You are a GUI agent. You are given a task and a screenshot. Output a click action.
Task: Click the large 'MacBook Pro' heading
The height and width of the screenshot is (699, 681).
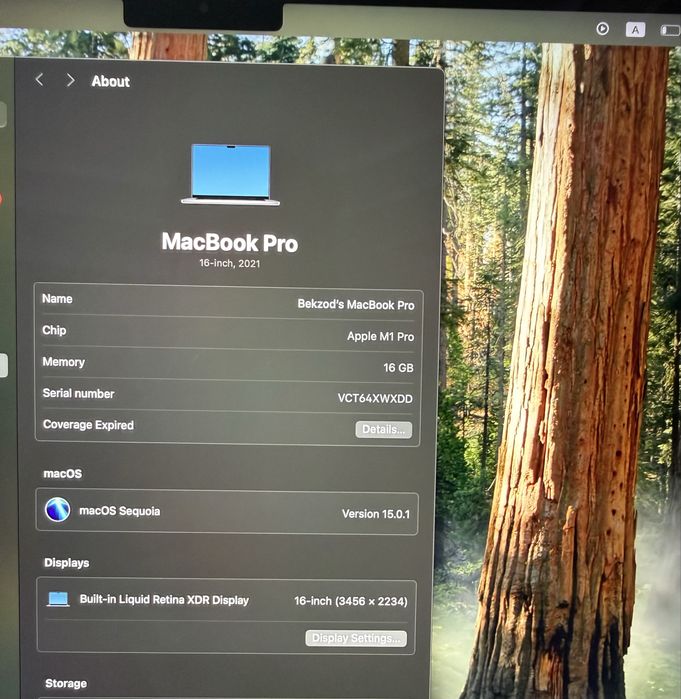(230, 243)
